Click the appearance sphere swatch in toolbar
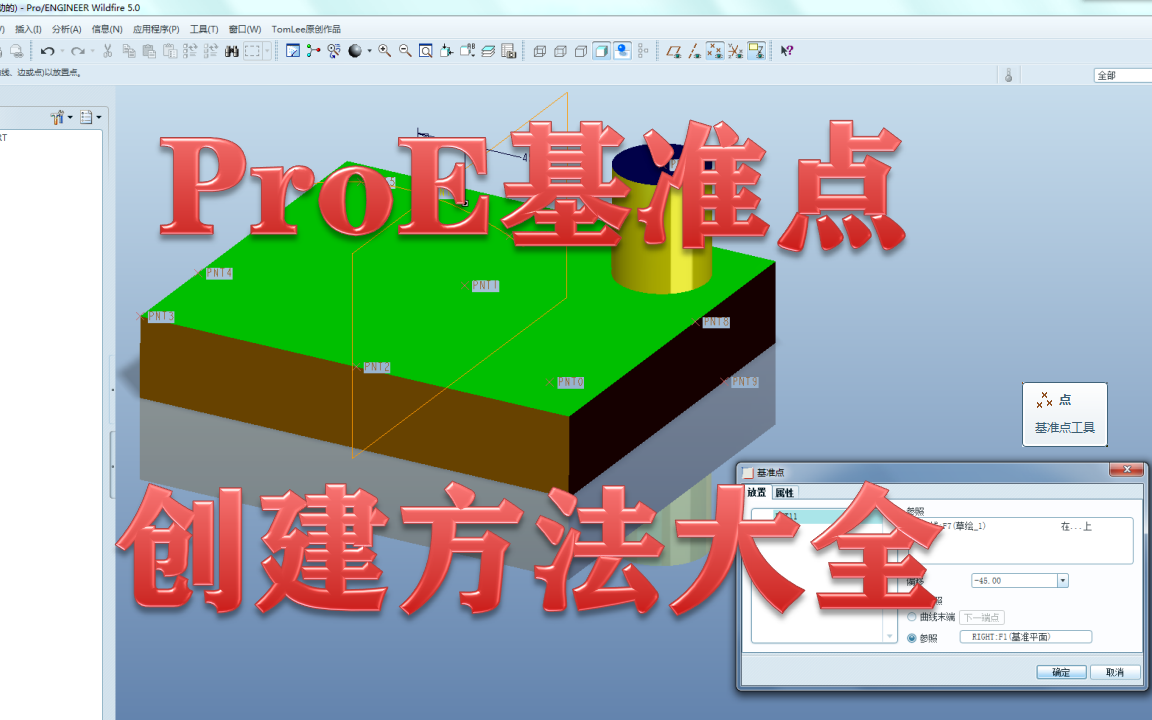The height and width of the screenshot is (720, 1152). coord(356,50)
